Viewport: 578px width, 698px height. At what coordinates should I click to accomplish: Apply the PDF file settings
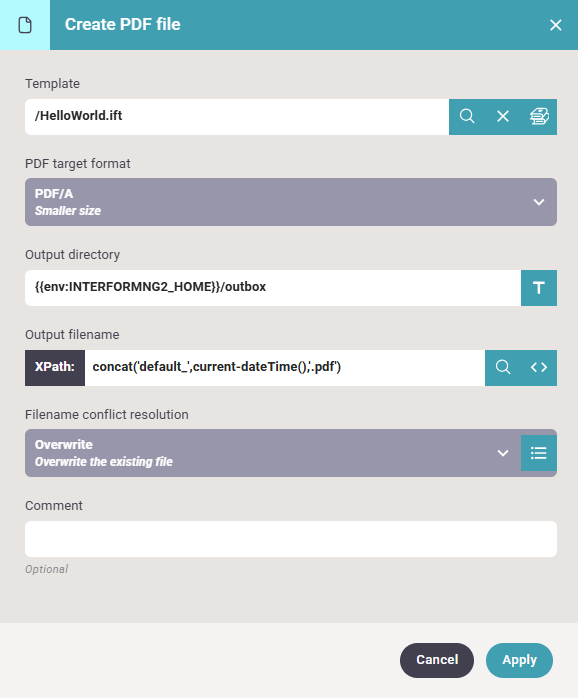pos(519,660)
